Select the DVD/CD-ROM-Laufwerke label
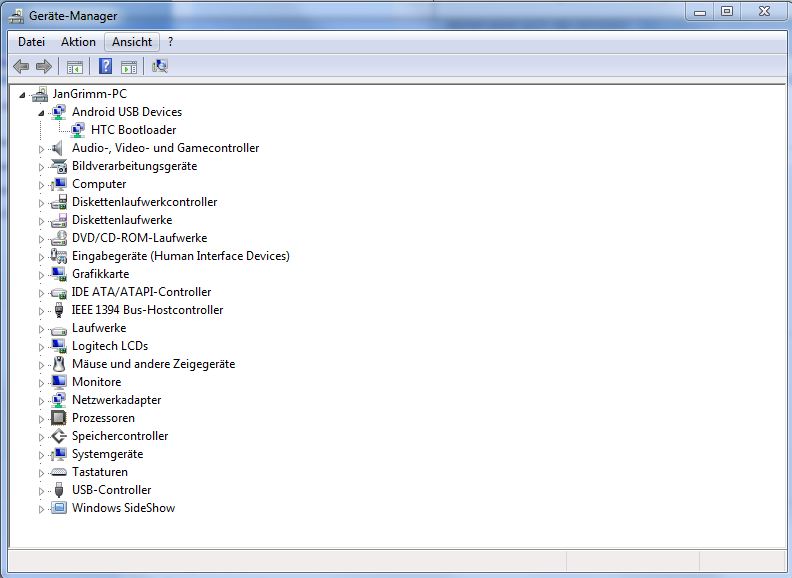Viewport: 792px width, 578px height. 140,238
